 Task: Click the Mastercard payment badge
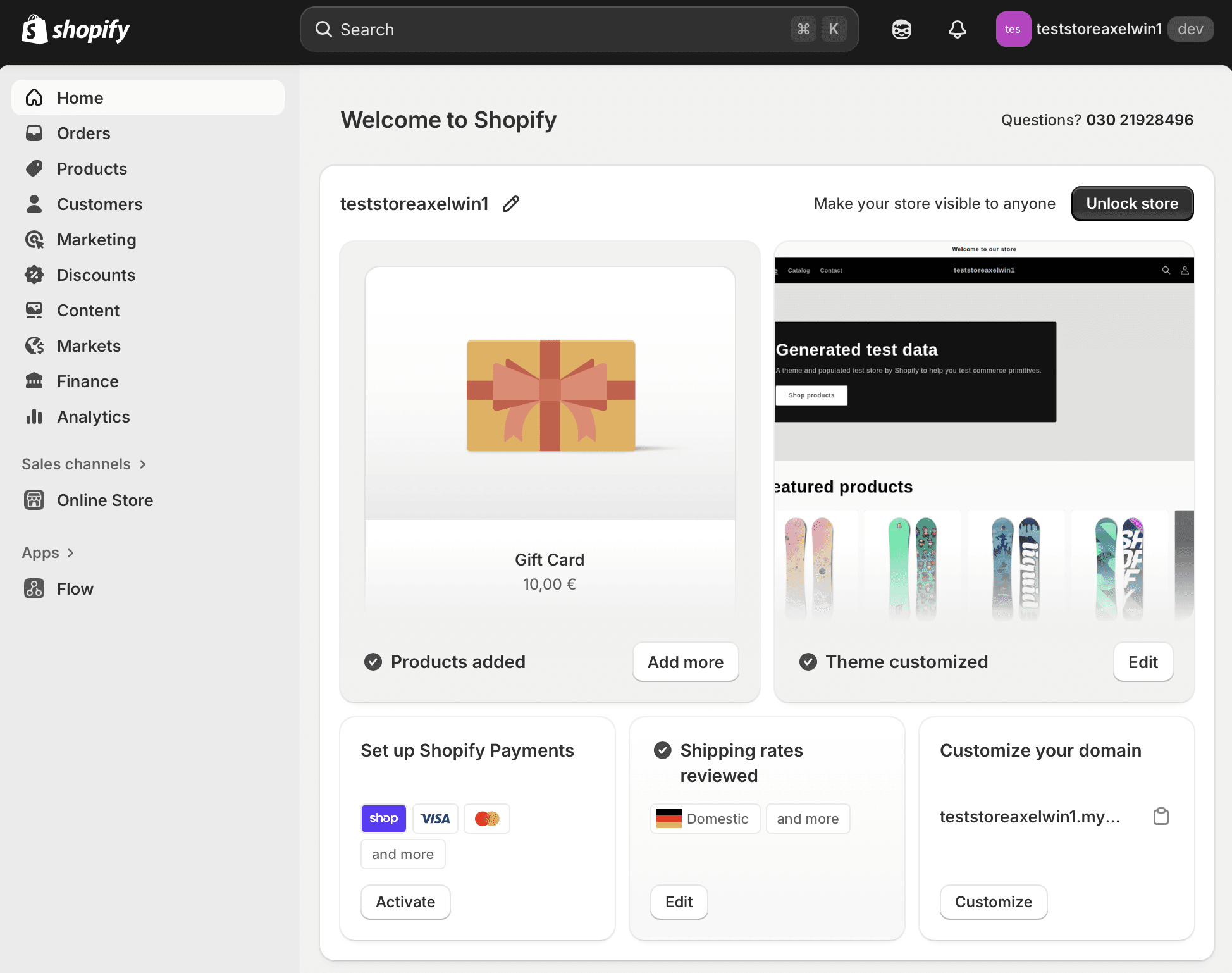coord(486,818)
